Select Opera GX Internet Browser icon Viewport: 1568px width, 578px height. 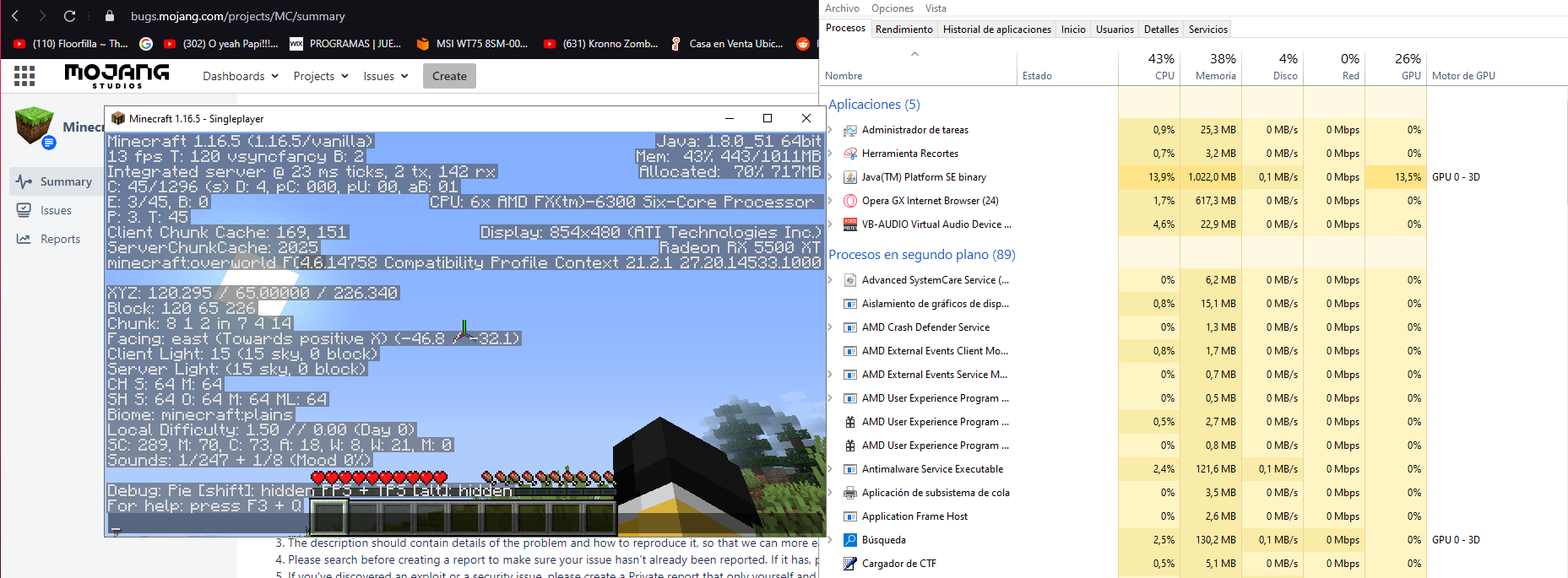pyautogui.click(x=850, y=201)
